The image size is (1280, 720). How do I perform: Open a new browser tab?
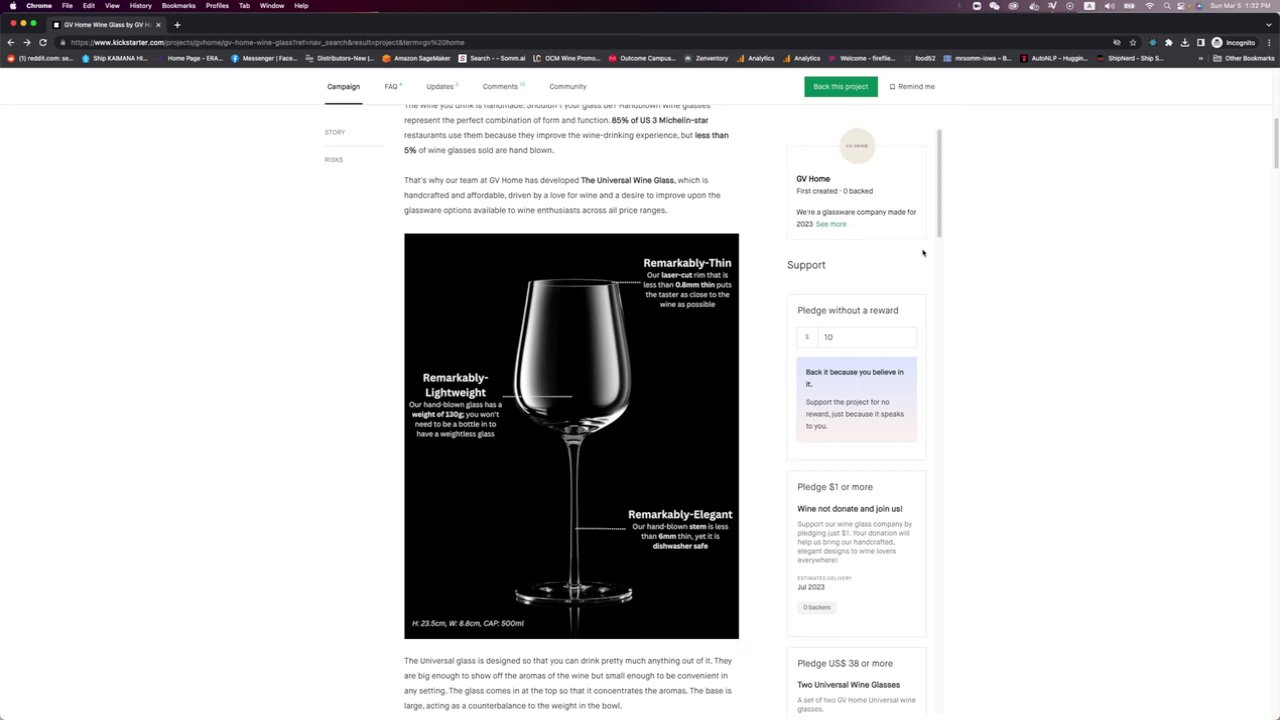click(x=177, y=24)
